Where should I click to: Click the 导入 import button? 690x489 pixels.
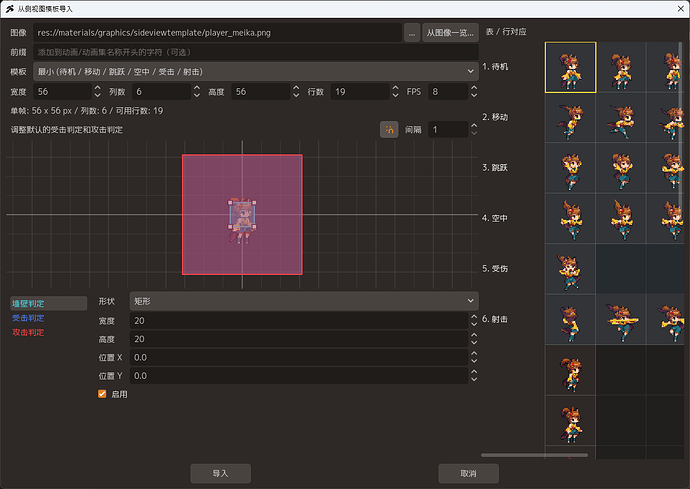220,473
